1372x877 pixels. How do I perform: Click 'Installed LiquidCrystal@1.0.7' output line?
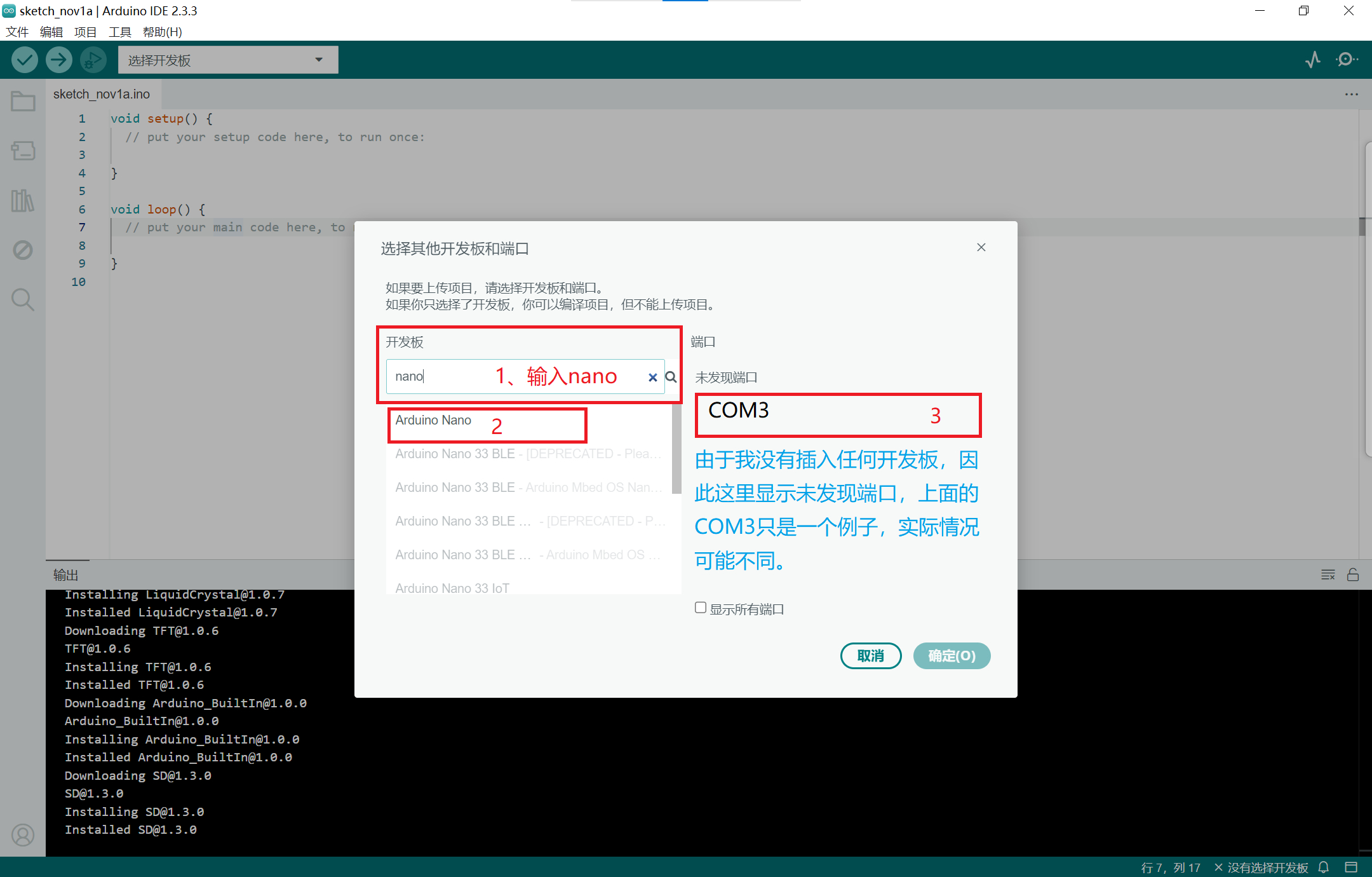tap(171, 612)
